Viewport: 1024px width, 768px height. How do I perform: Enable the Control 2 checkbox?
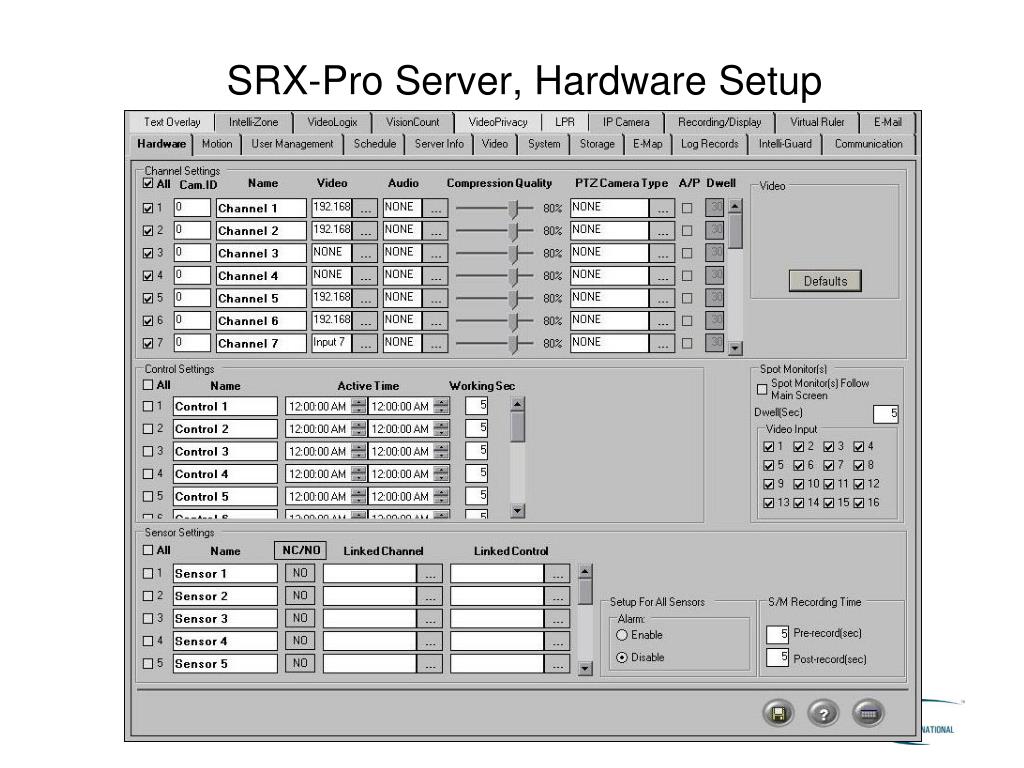[148, 429]
